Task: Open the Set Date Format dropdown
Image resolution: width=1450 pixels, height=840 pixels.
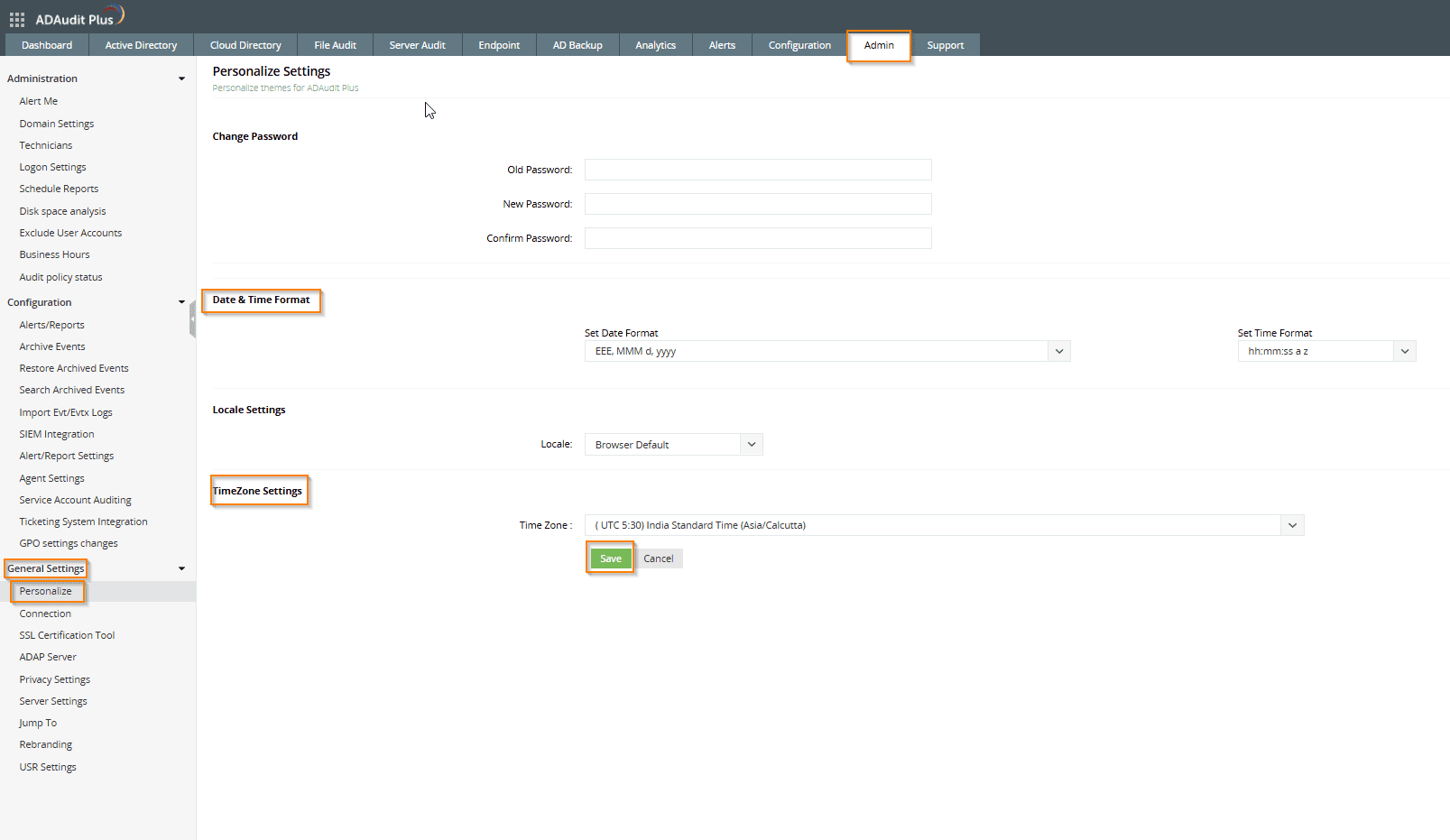Action: (1058, 352)
